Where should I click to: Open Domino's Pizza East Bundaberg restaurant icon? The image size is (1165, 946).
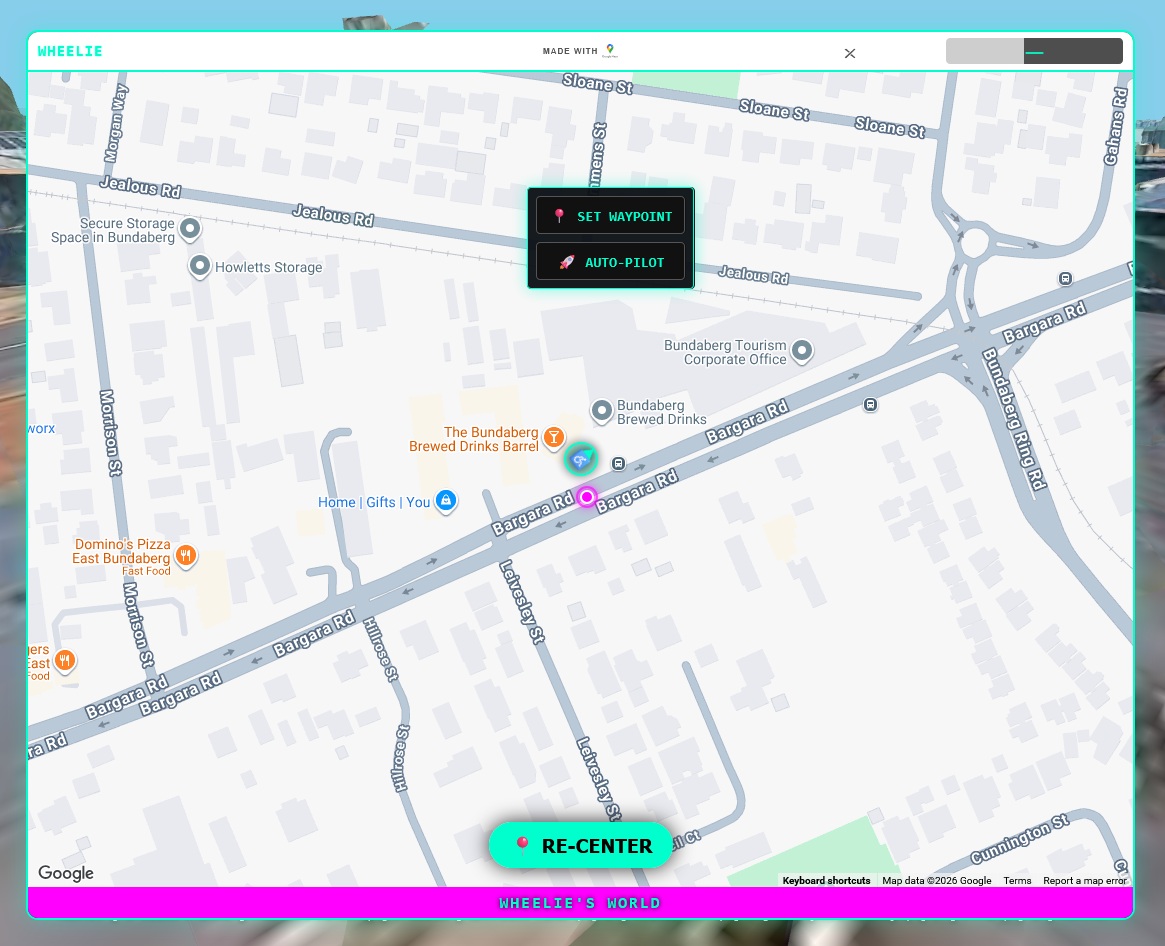[186, 555]
